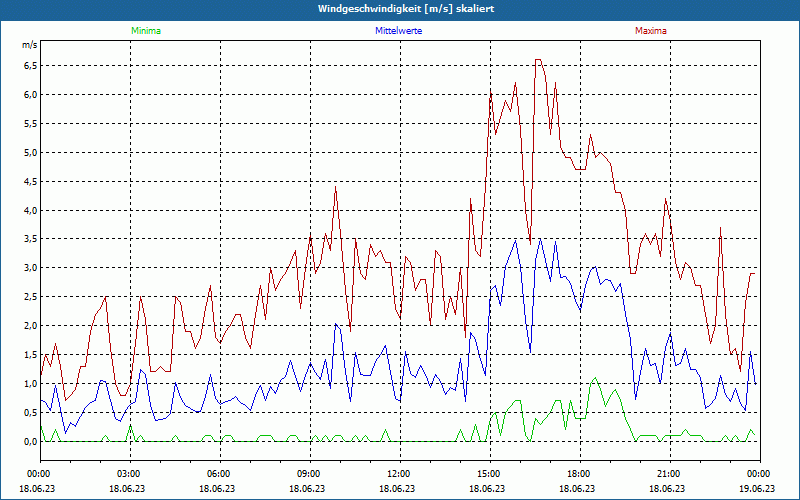800x500 pixels.
Task: Click the "6,0" y-axis value
Action: pyautogui.click(x=31, y=94)
